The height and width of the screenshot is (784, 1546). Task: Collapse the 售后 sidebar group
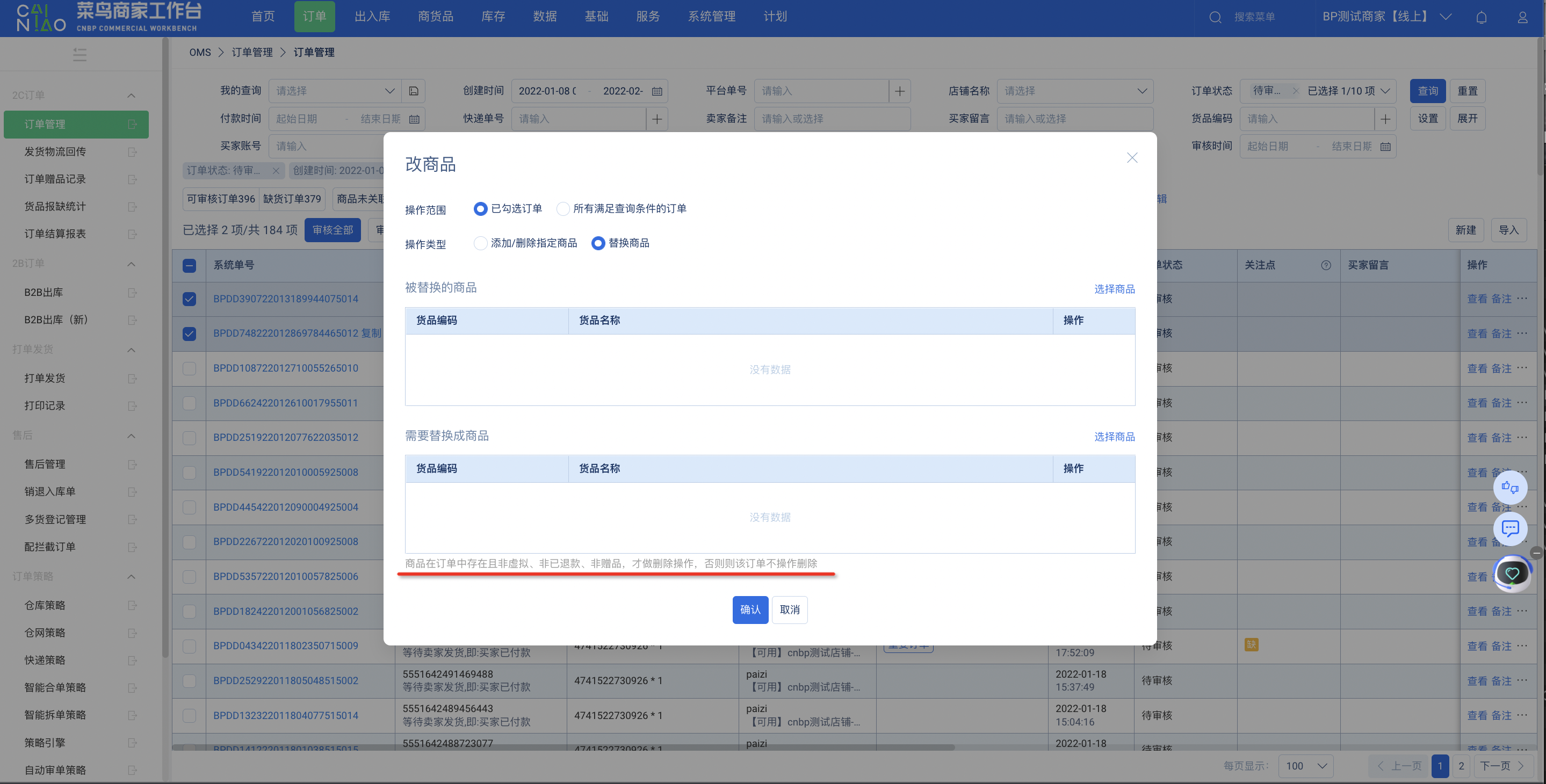click(131, 435)
